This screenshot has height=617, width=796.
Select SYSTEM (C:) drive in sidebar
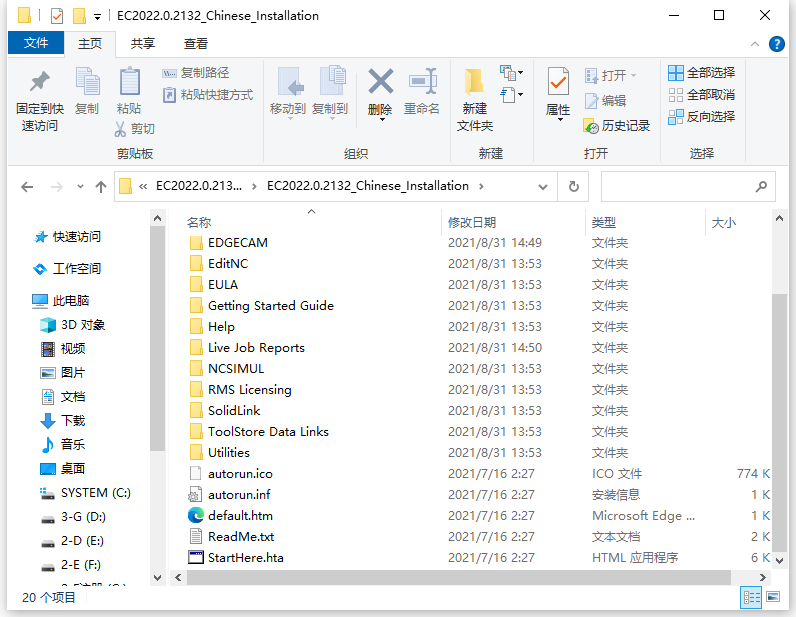coord(85,493)
